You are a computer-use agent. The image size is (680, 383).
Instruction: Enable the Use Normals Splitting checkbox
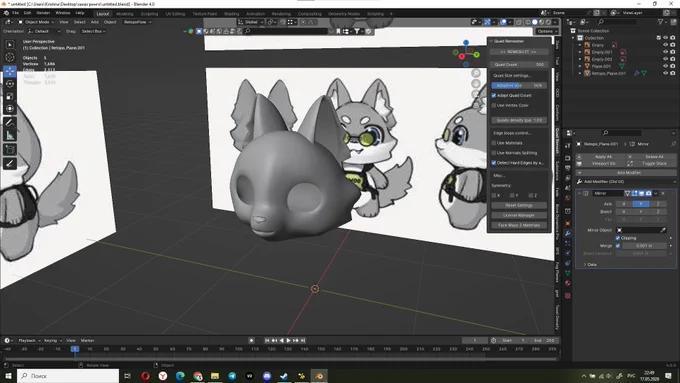(x=494, y=153)
